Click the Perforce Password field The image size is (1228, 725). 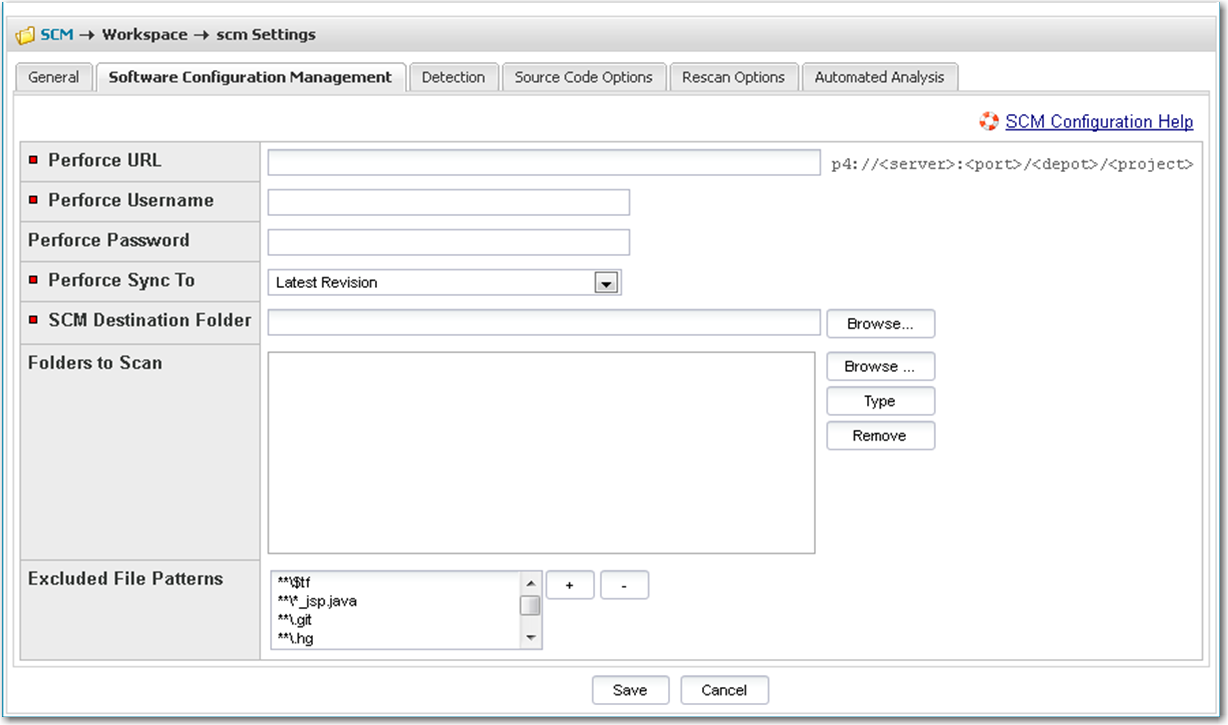coord(448,242)
